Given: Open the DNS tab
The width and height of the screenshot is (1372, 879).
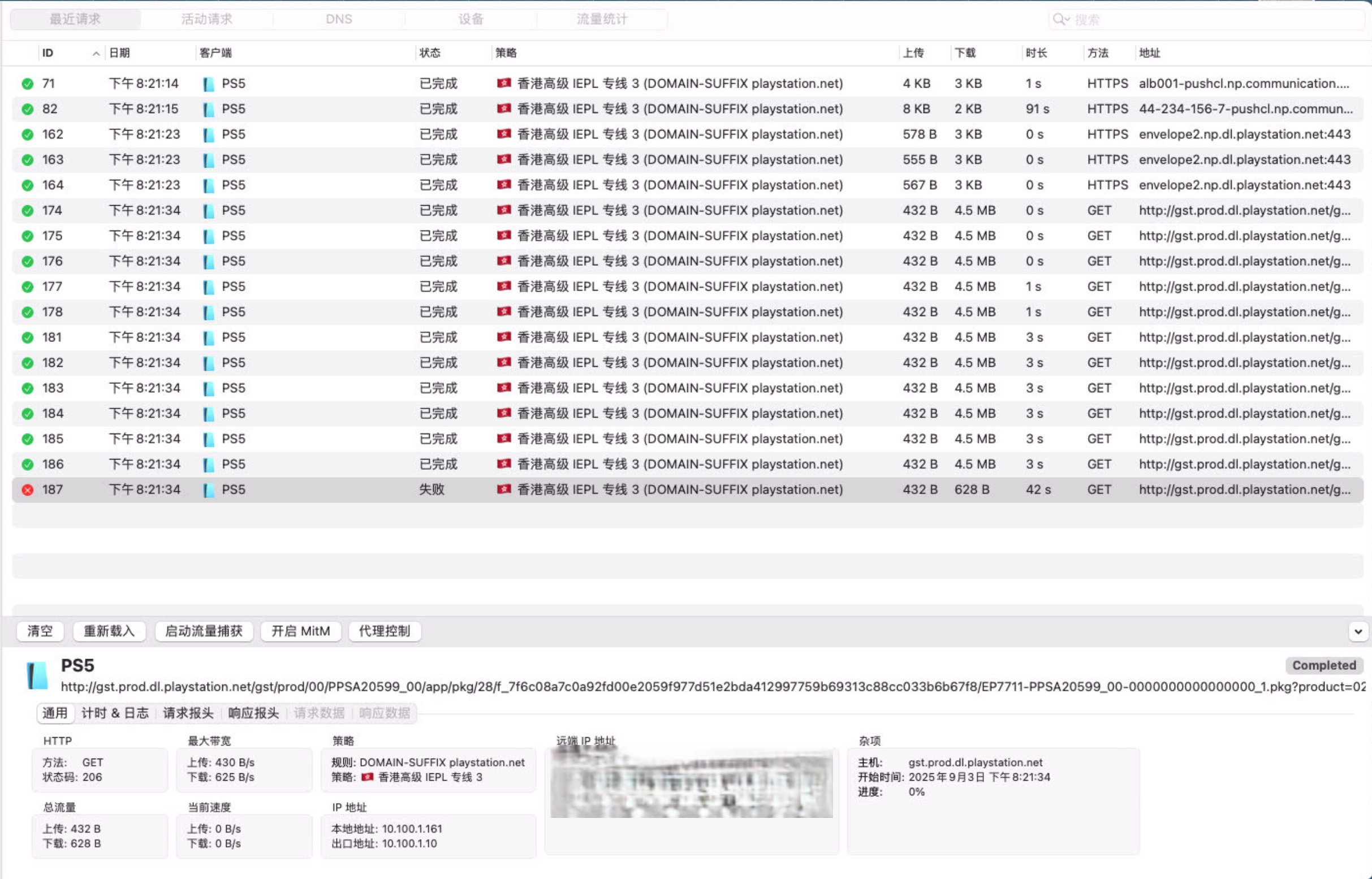Looking at the screenshot, I should tap(339, 19).
